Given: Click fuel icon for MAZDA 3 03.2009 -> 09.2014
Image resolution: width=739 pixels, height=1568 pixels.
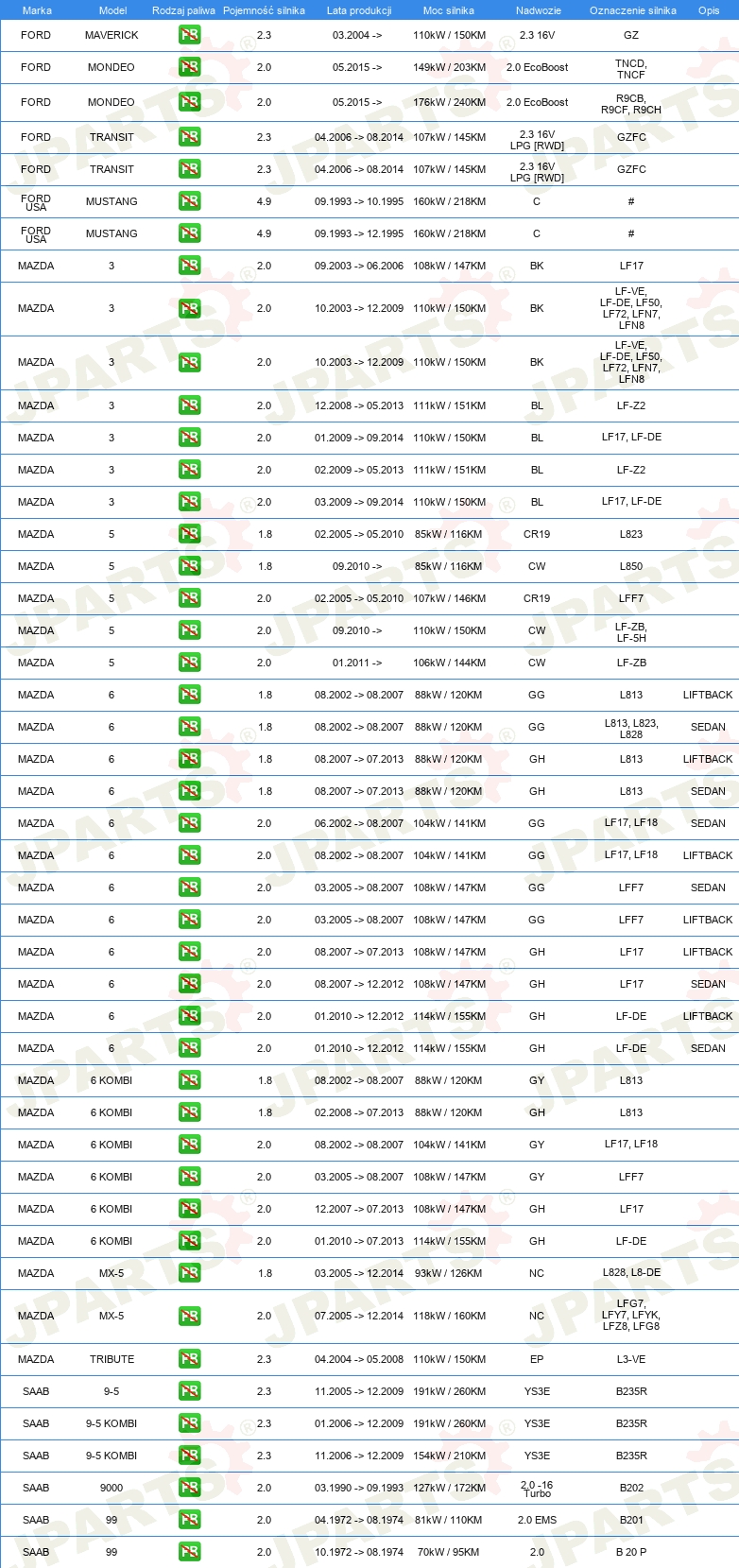Looking at the screenshot, I should 189,502.
